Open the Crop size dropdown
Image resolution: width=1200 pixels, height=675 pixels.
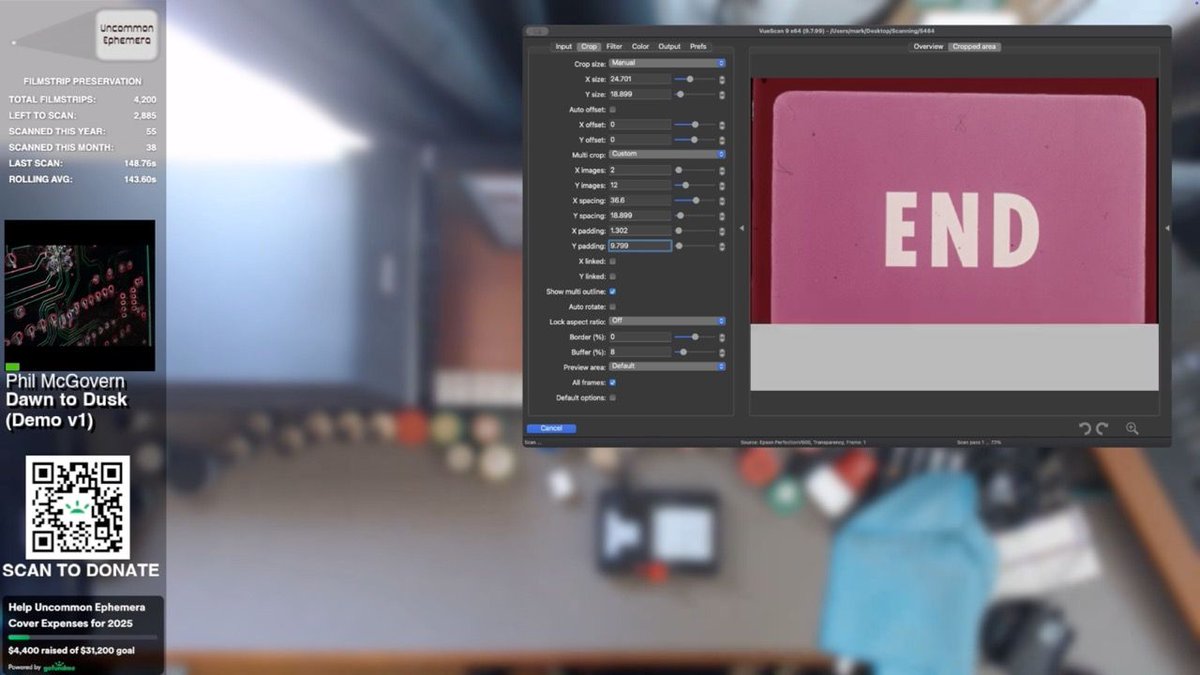point(667,63)
